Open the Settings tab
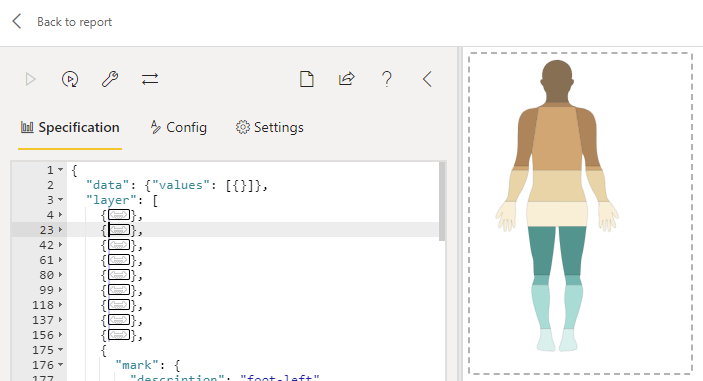703x381 pixels. click(x=269, y=128)
